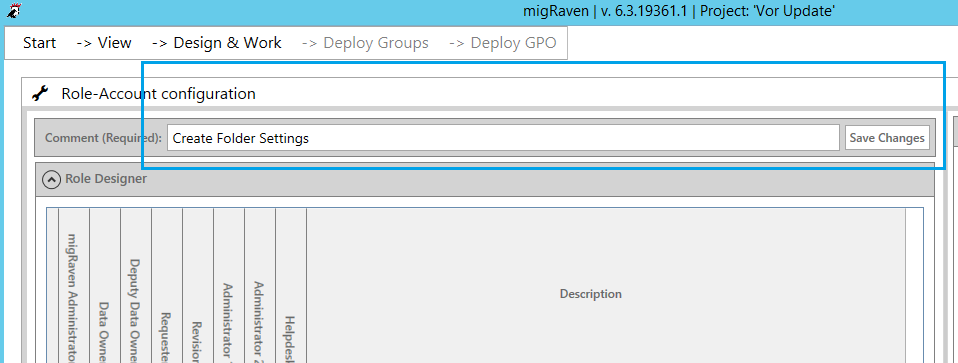This screenshot has height=363, width=958.
Task: Click into the Comment text field
Action: pos(503,138)
